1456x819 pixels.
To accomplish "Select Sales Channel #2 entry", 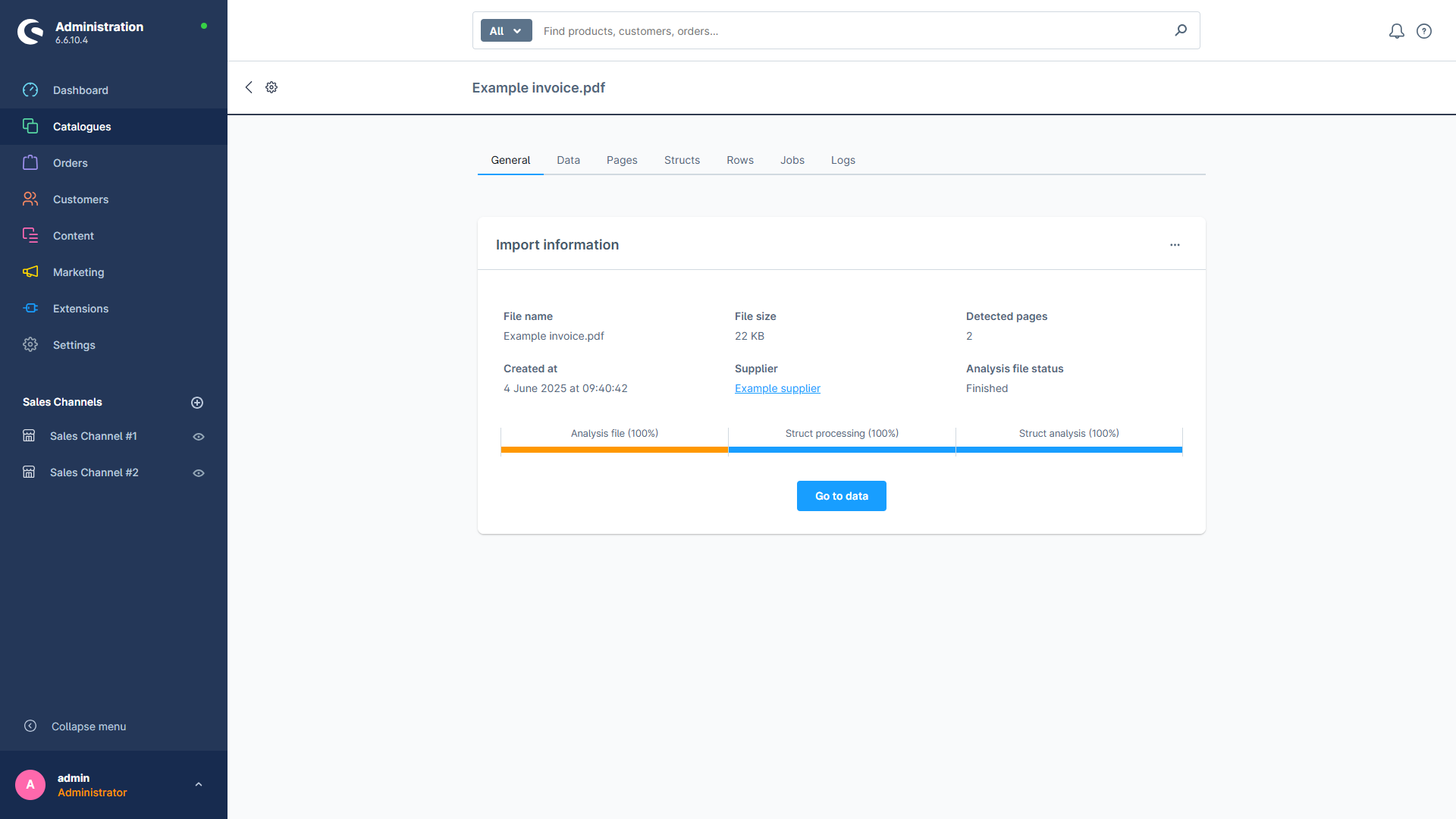I will pyautogui.click(x=94, y=472).
